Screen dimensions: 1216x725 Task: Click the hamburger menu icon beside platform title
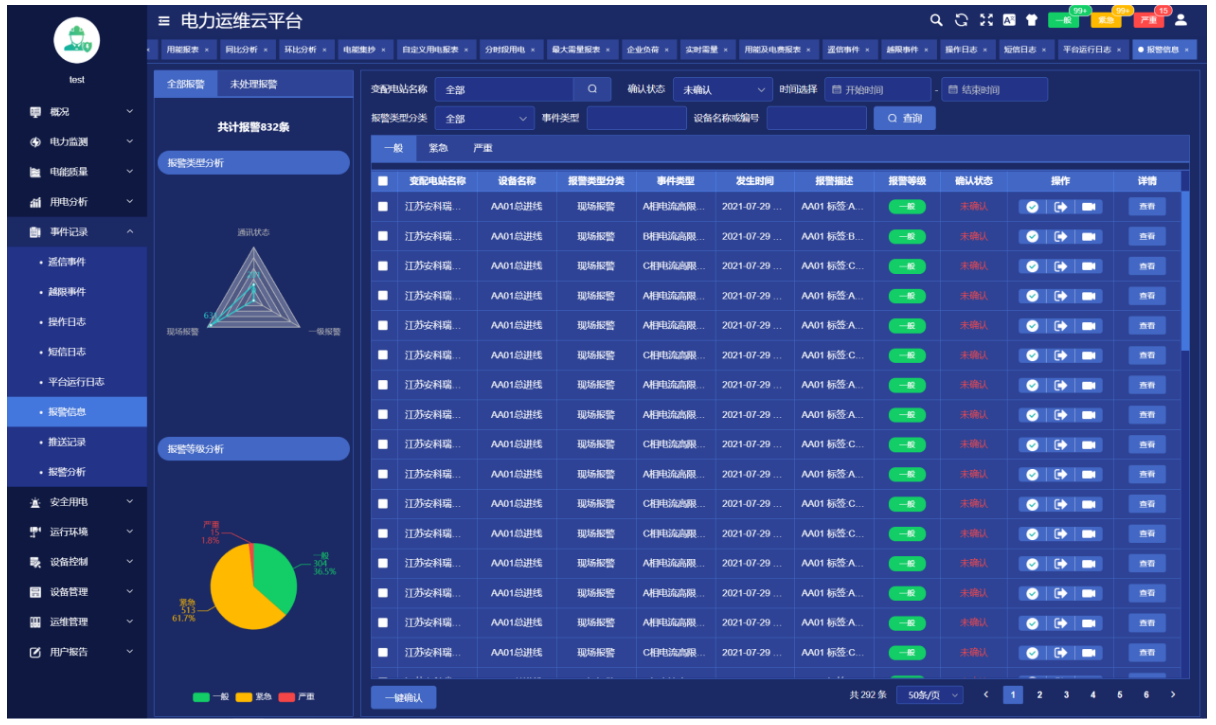[164, 21]
